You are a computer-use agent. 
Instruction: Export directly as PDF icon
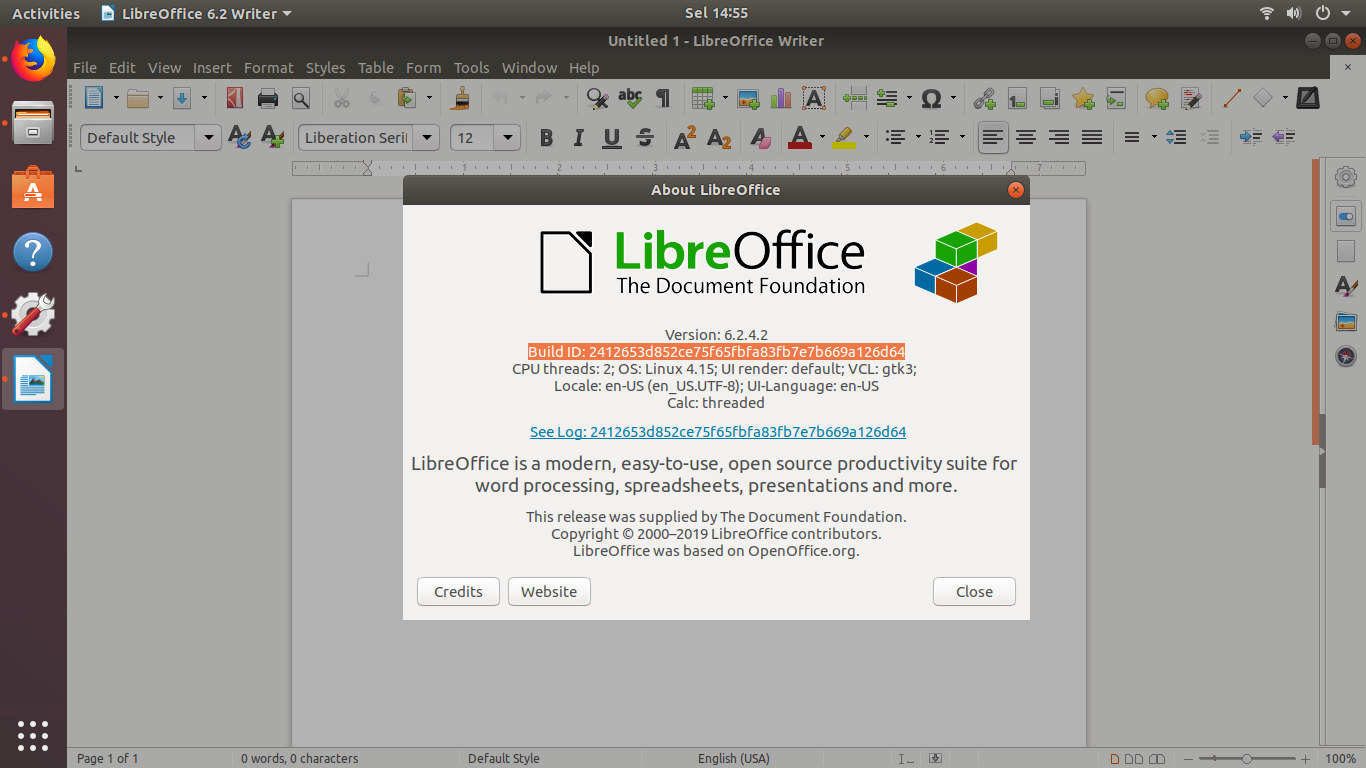[235, 98]
